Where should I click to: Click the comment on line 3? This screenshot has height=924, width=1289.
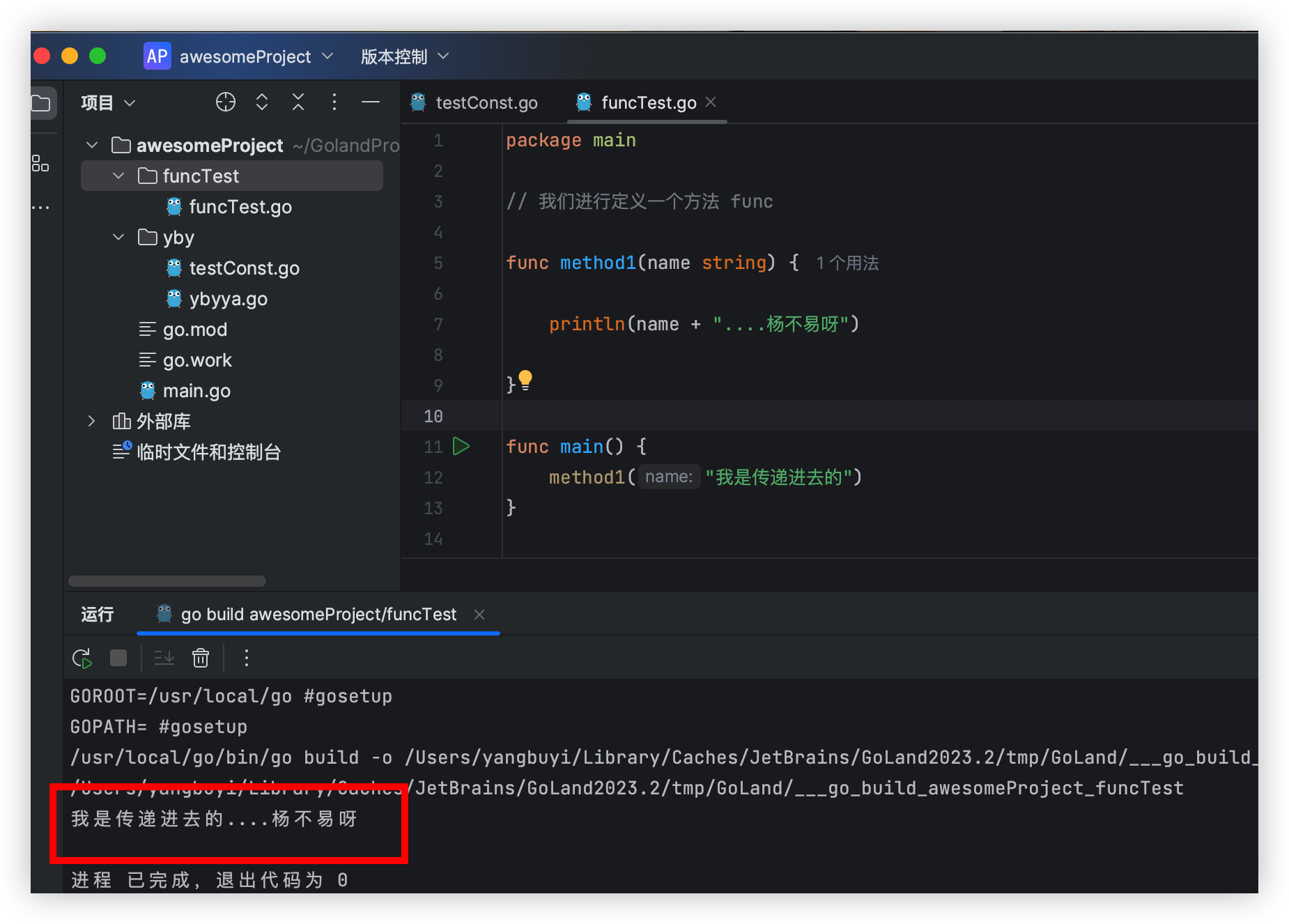[x=640, y=201]
